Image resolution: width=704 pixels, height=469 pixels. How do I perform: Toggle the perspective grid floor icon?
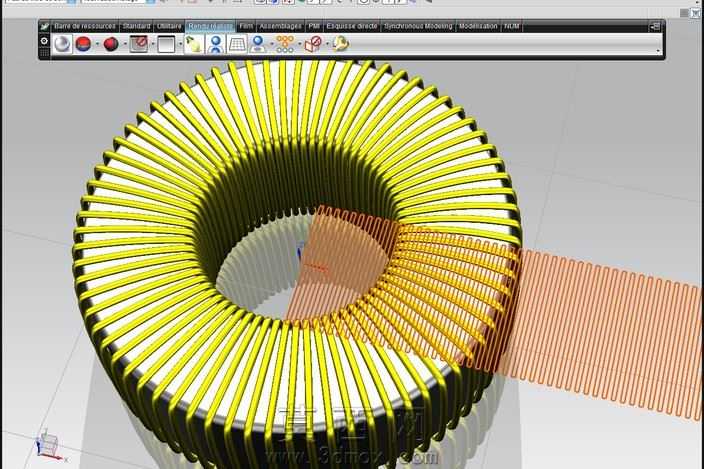click(237, 44)
